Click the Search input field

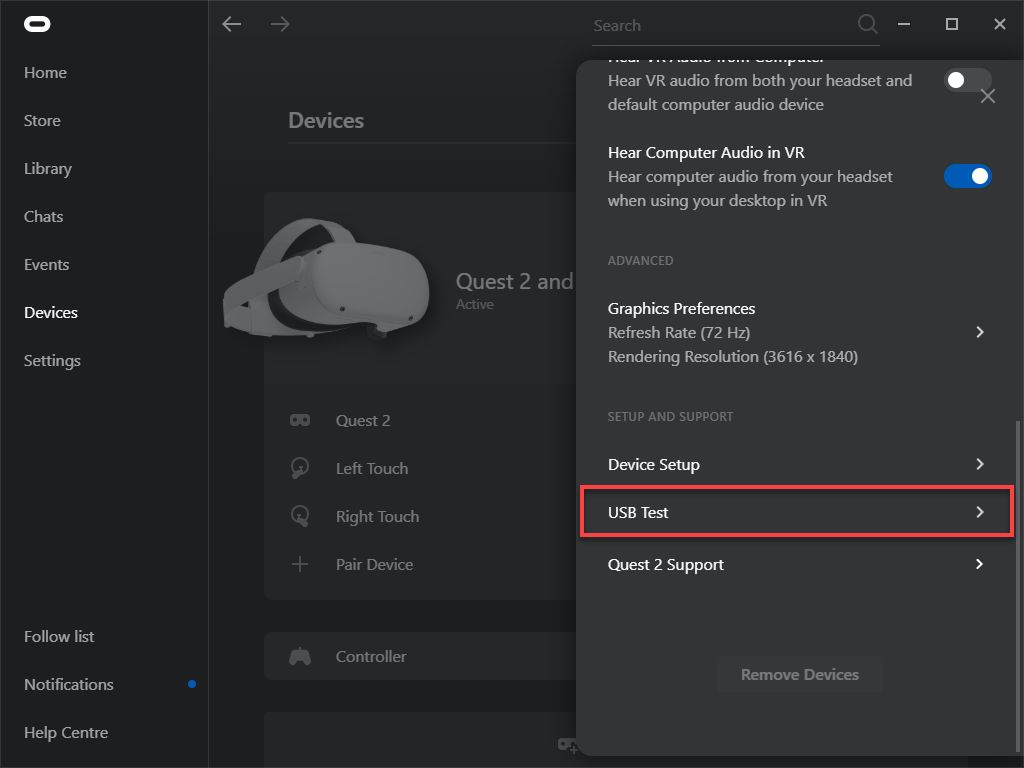(720, 26)
